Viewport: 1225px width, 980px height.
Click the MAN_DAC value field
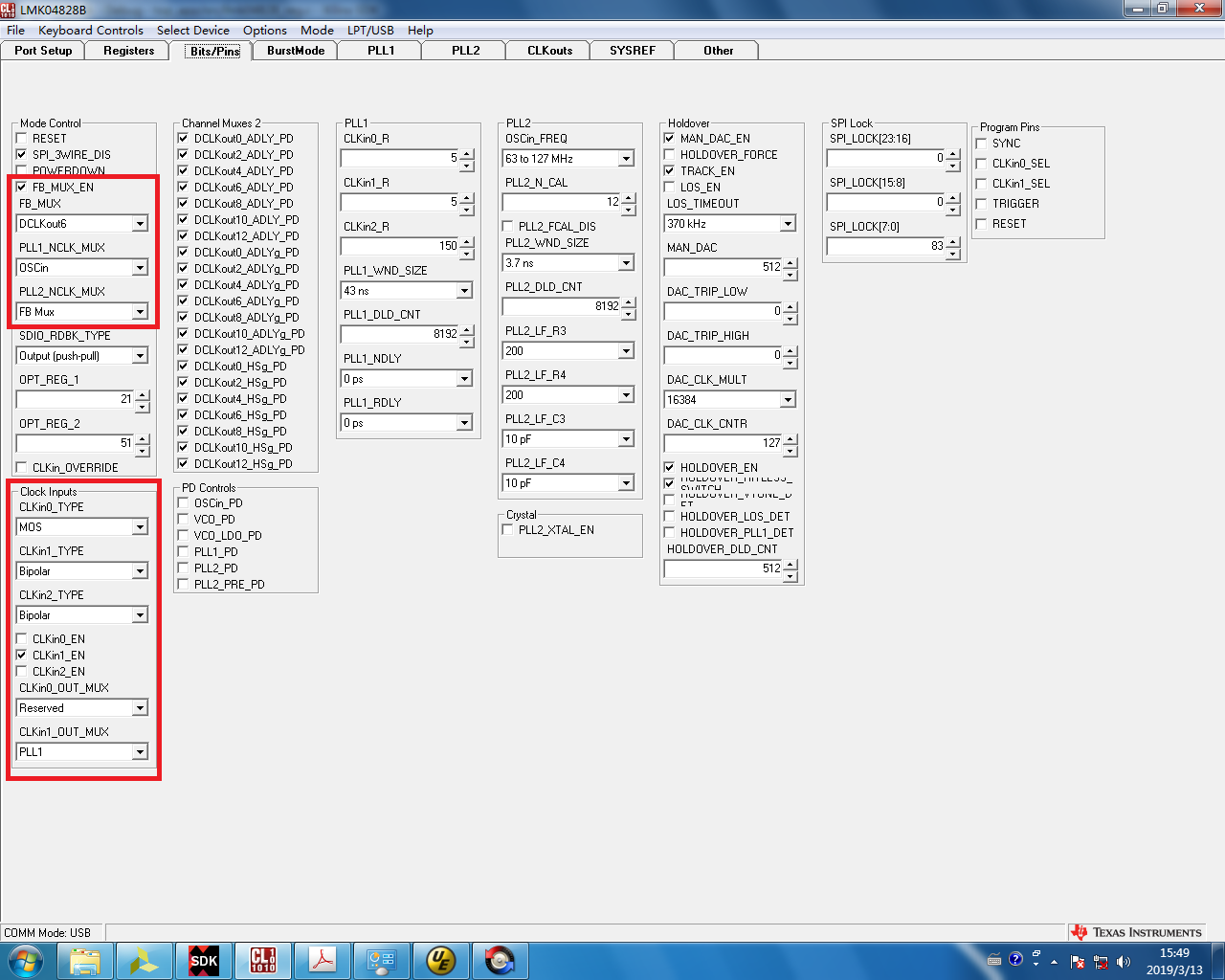(724, 268)
